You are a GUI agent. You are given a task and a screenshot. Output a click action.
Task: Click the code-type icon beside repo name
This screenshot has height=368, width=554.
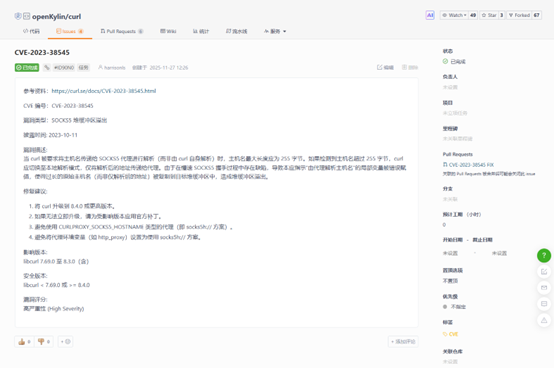coord(26,16)
